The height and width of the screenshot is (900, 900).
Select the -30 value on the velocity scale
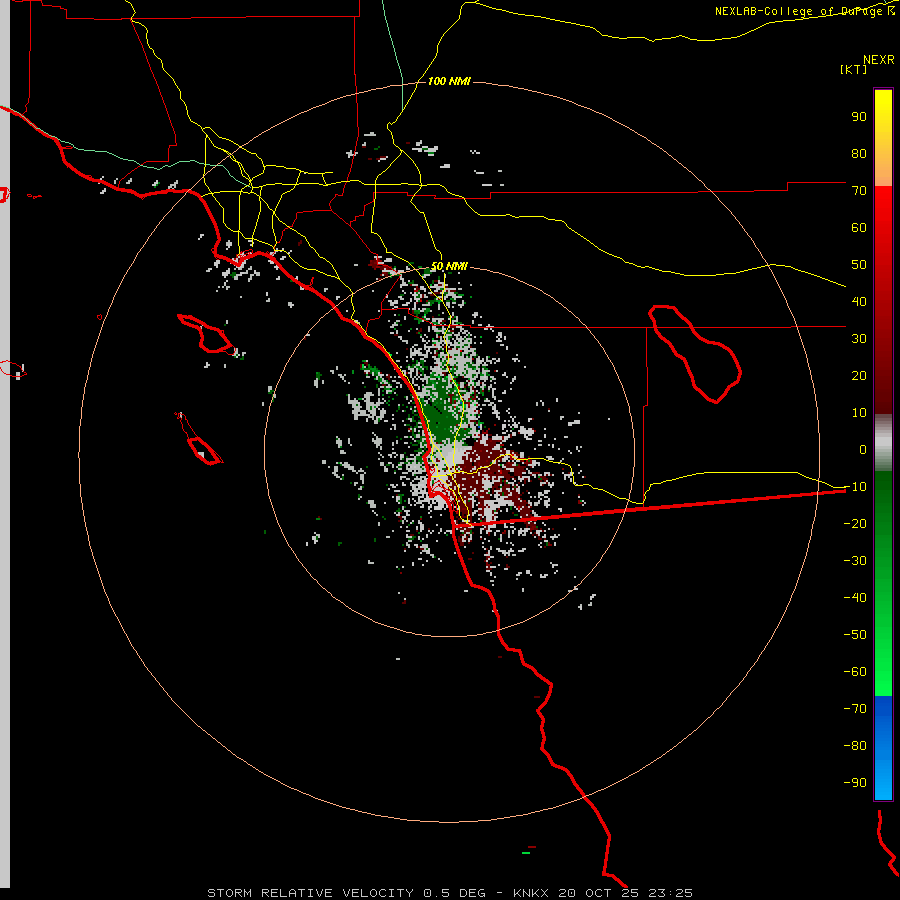pos(855,561)
